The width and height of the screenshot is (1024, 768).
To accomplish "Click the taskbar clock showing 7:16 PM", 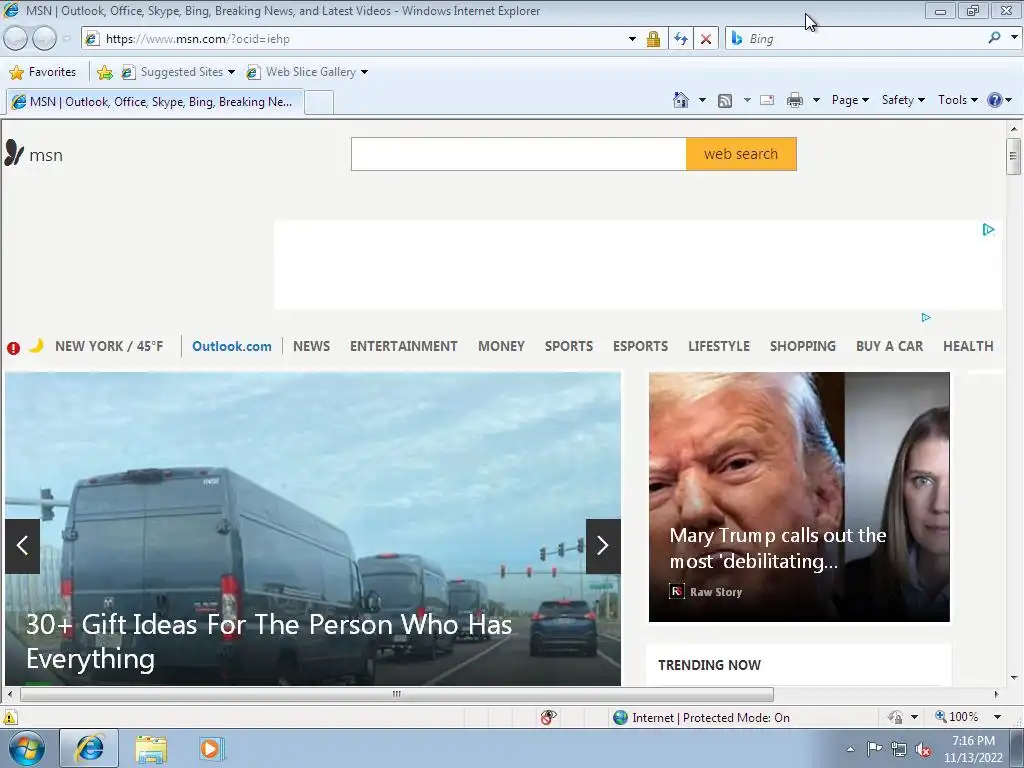I will 973,749.
